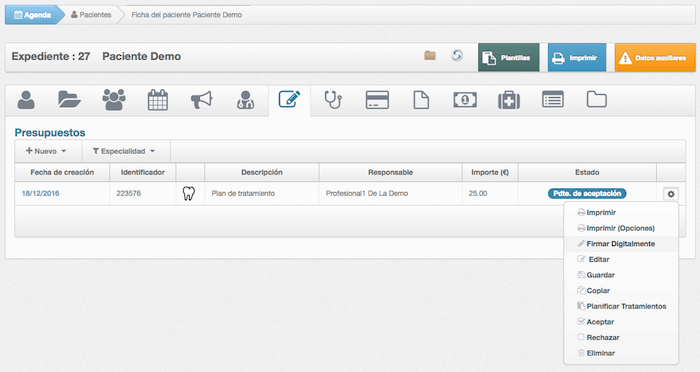700x372 pixels.
Task: Open the medical kit tab icon
Action: (509, 100)
